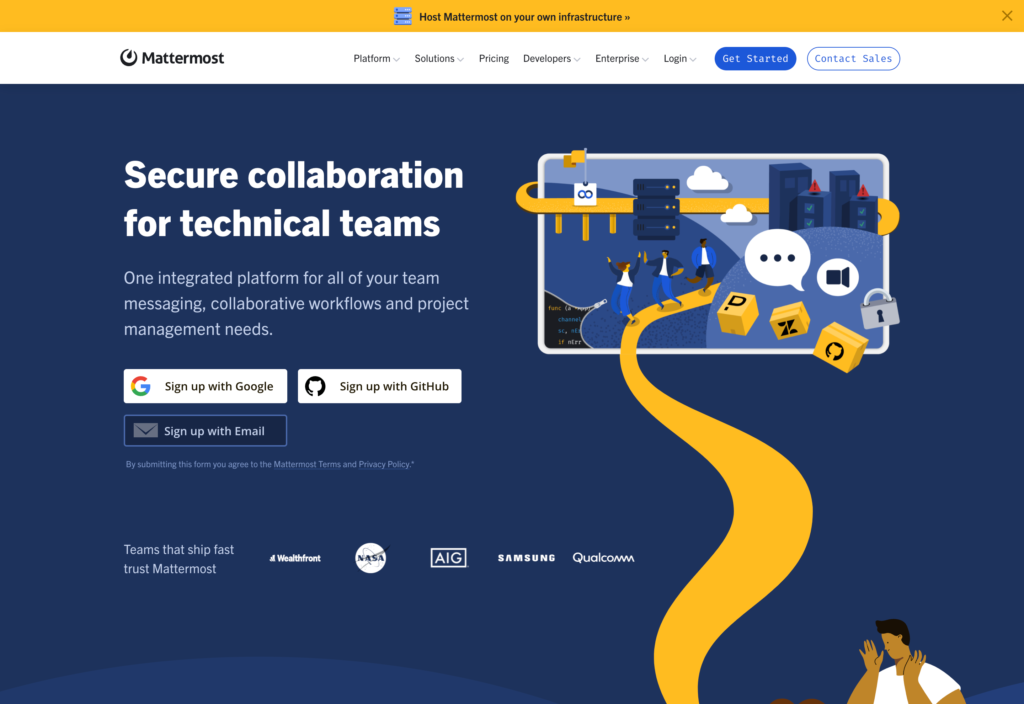
Task: Click the server icon in the banner
Action: (x=403, y=16)
